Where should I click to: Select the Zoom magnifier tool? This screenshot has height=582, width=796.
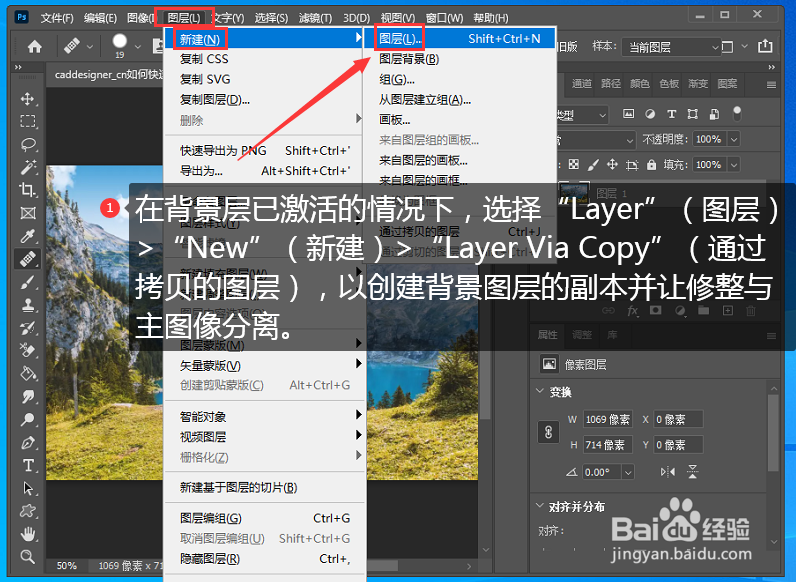pos(27,557)
